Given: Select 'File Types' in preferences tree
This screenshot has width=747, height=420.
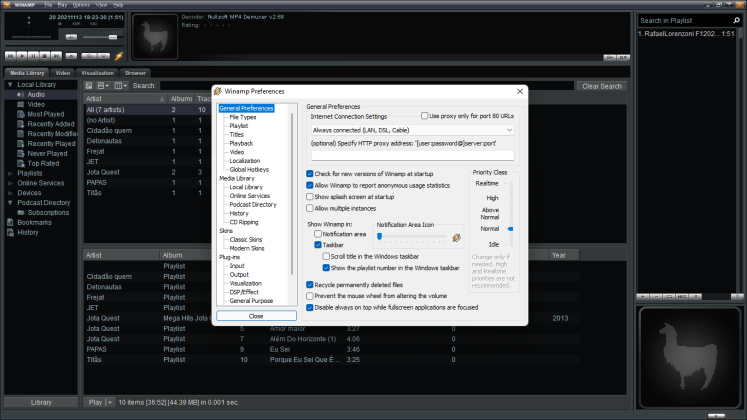Looking at the screenshot, I should coord(243,117).
